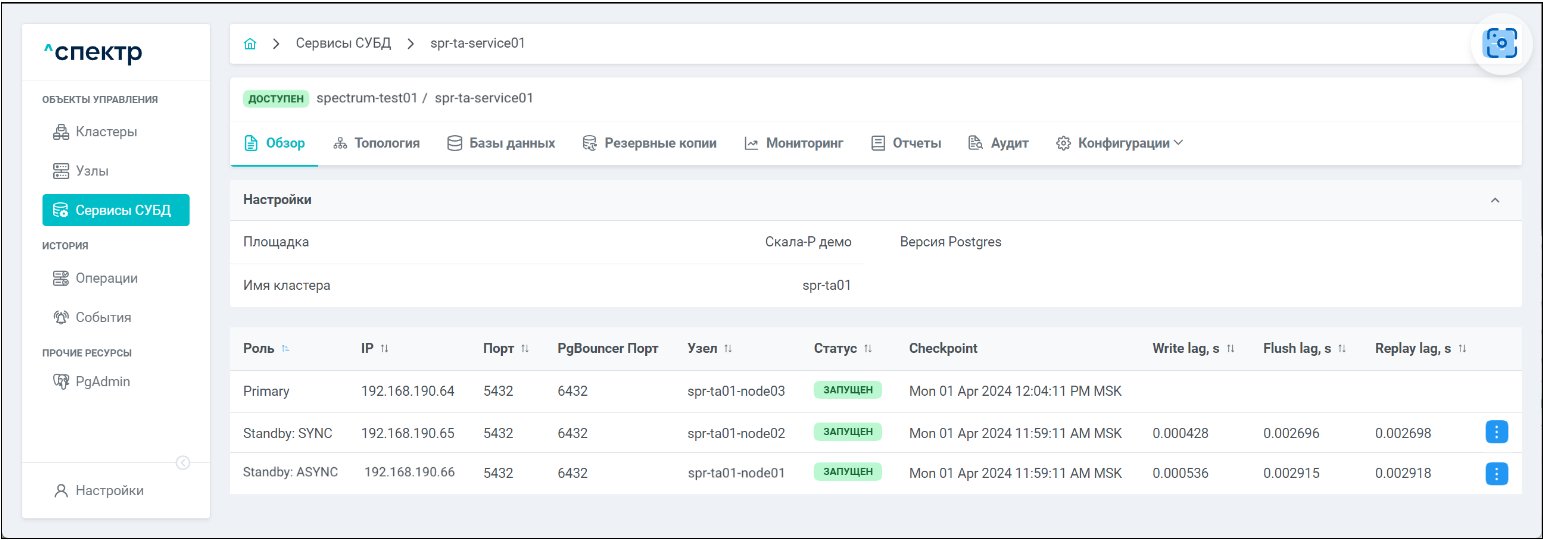Open three-dot menu for Standby: ASYNC row
The width and height of the screenshot is (1543, 540).
point(1496,473)
